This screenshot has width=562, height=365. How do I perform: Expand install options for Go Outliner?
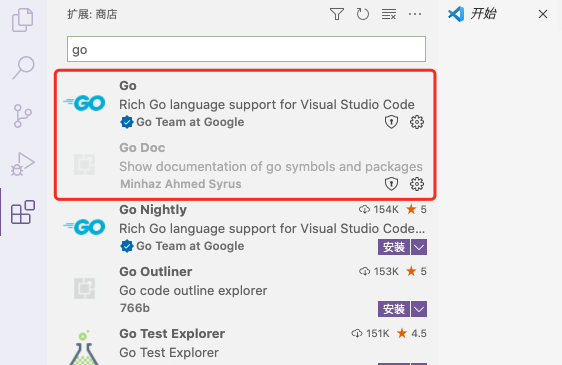[419, 309]
